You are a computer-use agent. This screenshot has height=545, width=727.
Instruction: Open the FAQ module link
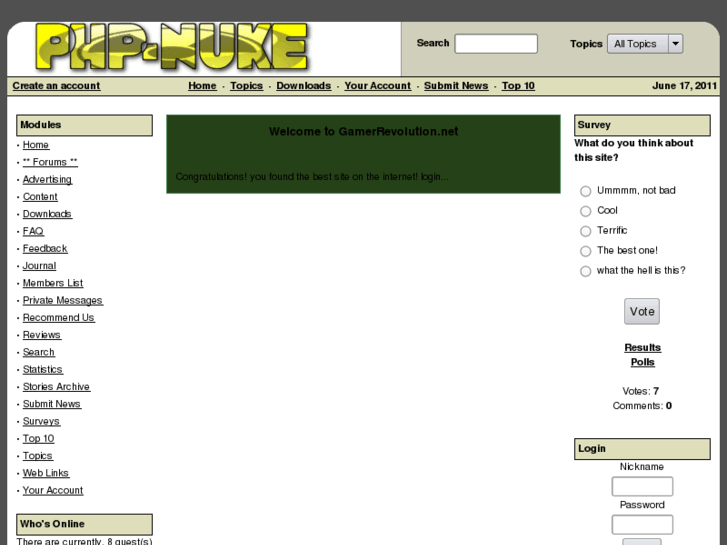click(x=33, y=231)
